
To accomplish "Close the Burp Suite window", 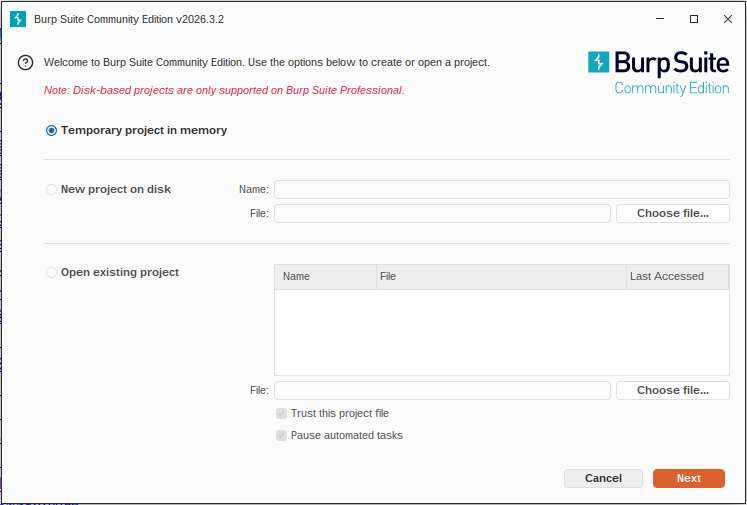I will point(728,19).
